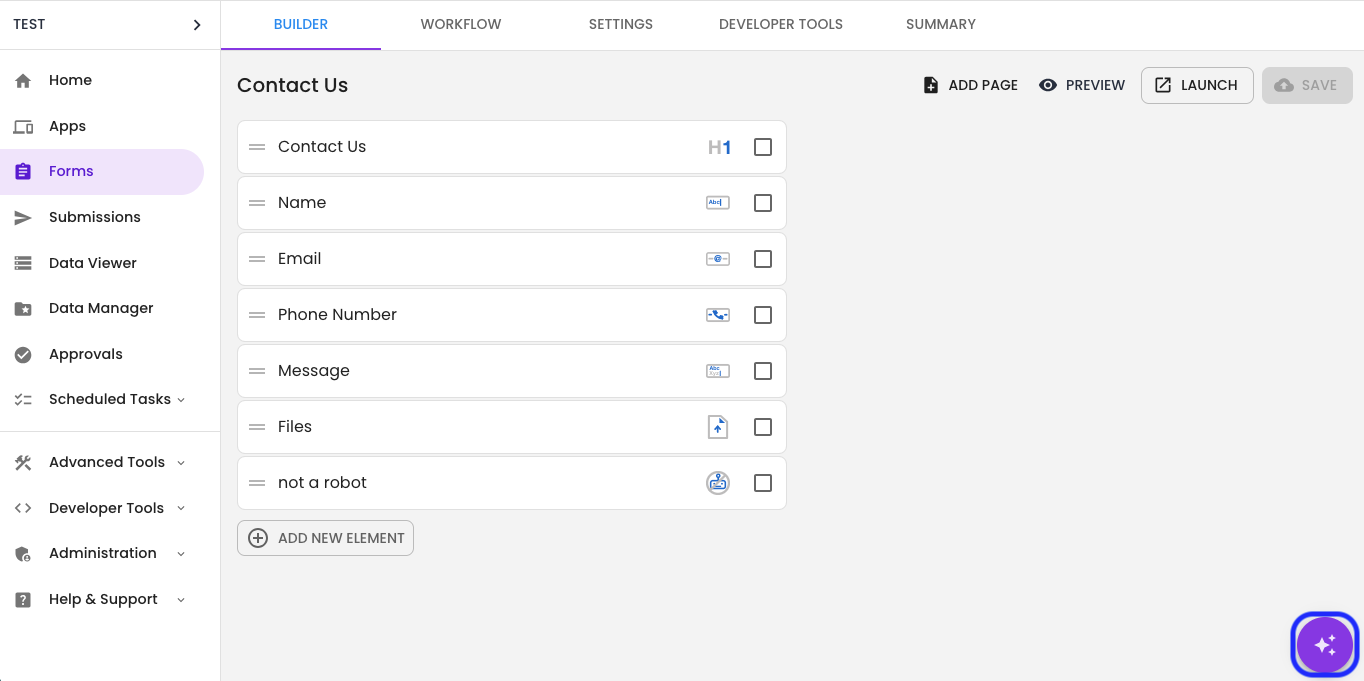The image size is (1364, 681).
Task: Check the Files element checkbox
Action: (x=763, y=427)
